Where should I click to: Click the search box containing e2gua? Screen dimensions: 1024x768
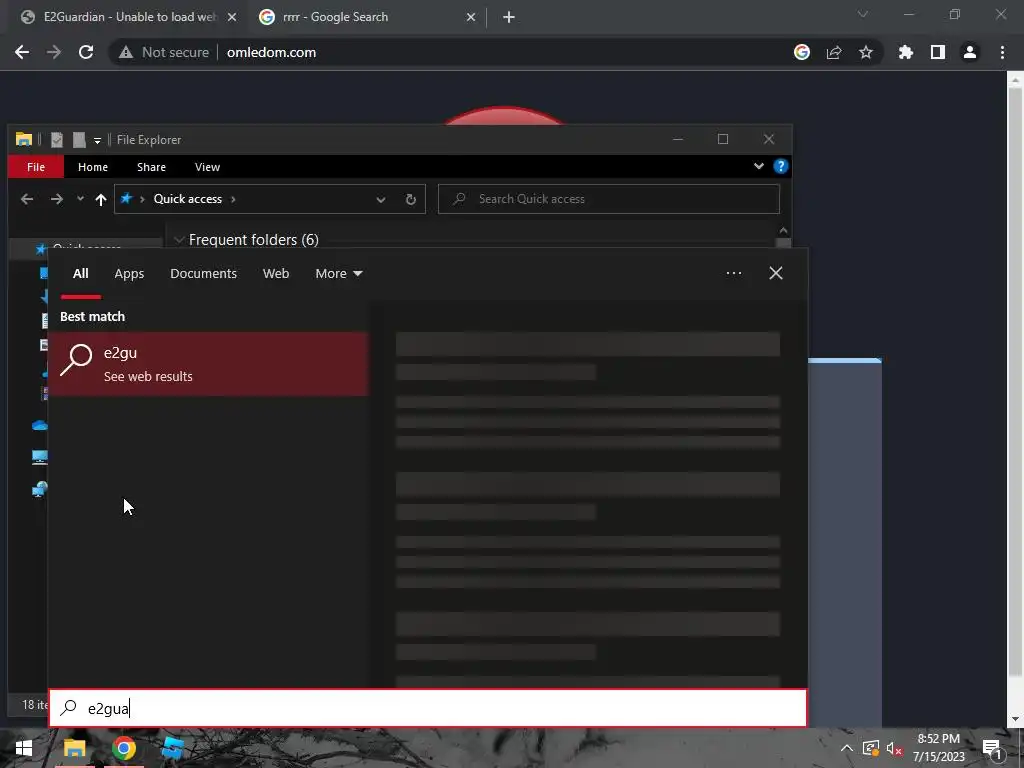click(428, 708)
